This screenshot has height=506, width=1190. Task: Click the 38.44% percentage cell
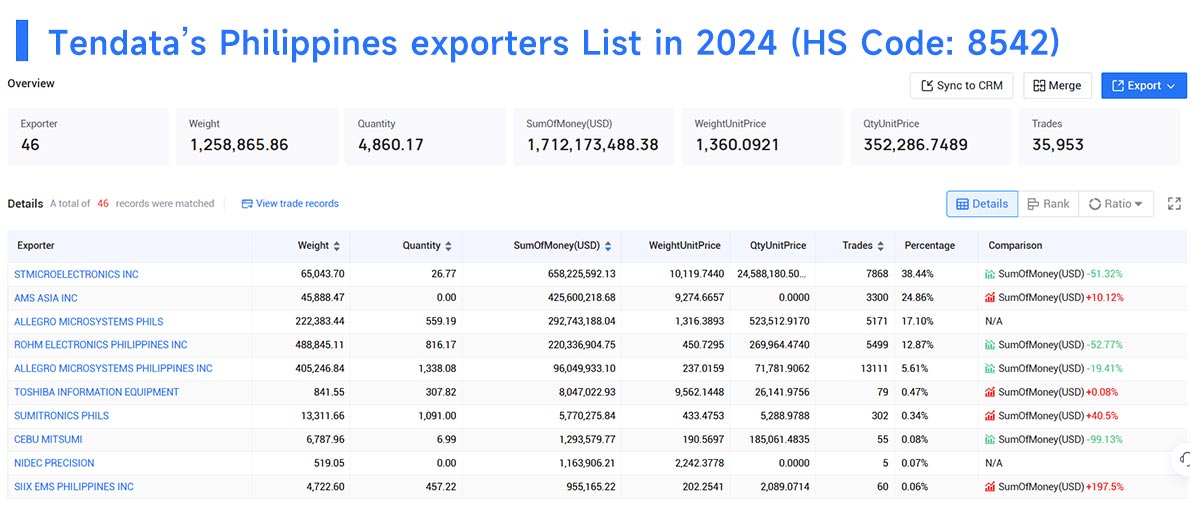pos(918,274)
